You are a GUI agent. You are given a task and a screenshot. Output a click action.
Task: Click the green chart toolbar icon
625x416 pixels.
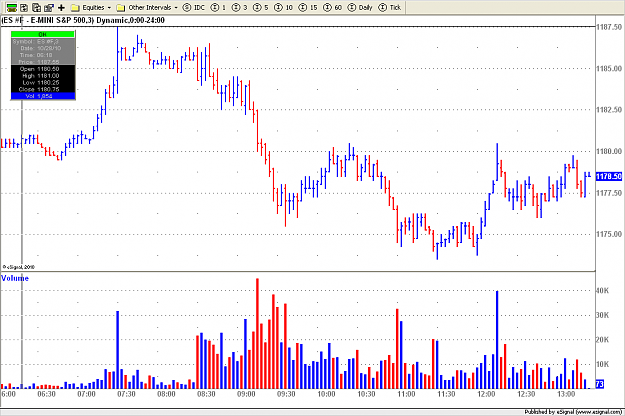(12, 7)
